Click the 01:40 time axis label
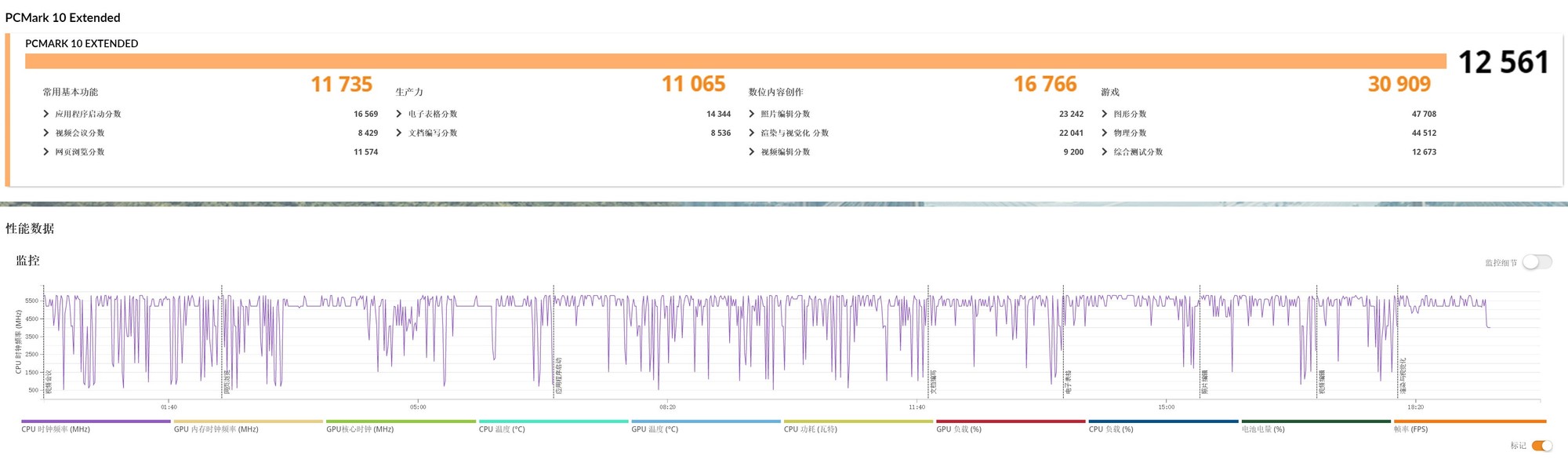The image size is (1568, 474). (x=169, y=407)
